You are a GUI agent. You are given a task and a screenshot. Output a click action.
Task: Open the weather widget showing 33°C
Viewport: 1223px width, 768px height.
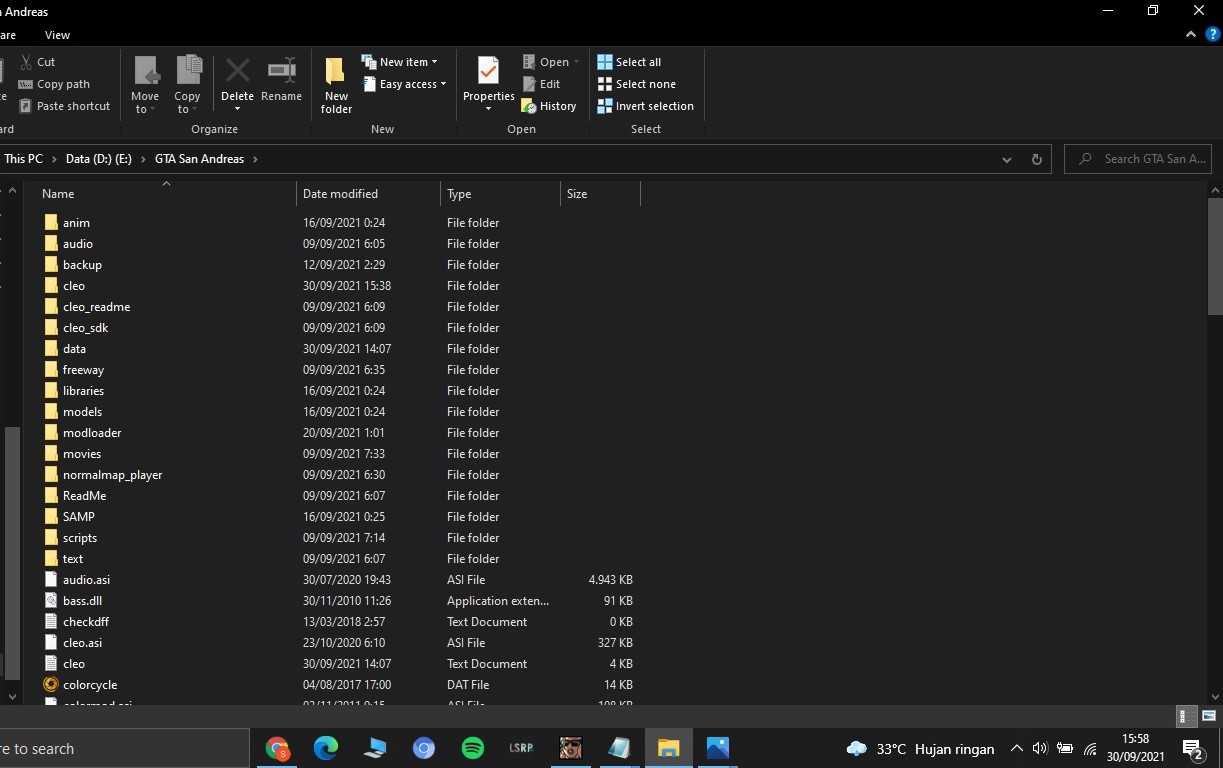coord(920,748)
